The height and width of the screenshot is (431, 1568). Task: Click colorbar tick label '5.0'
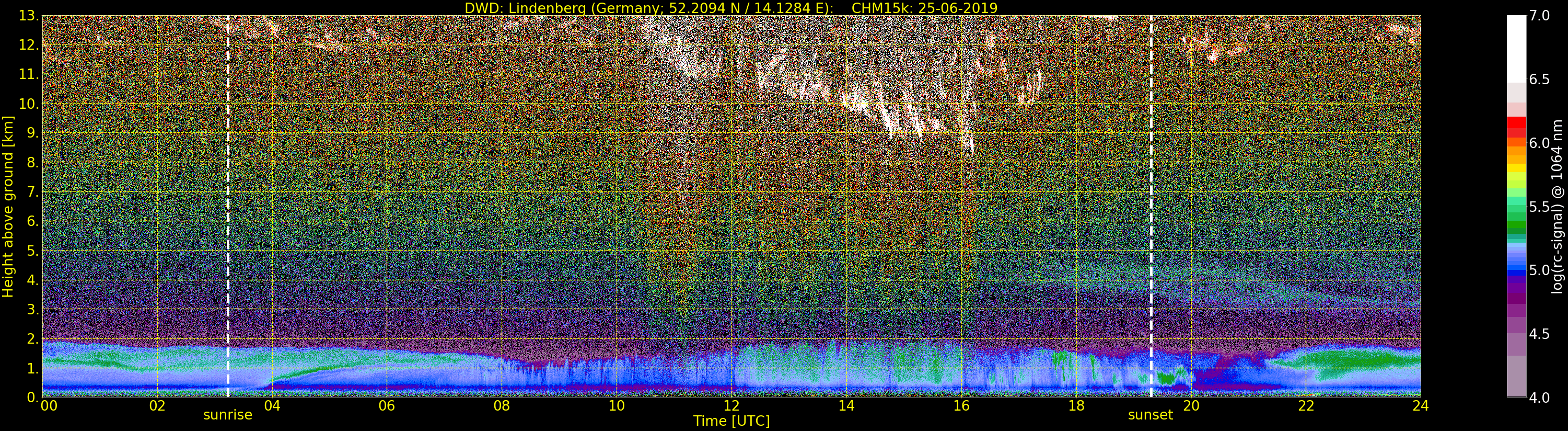click(1539, 270)
